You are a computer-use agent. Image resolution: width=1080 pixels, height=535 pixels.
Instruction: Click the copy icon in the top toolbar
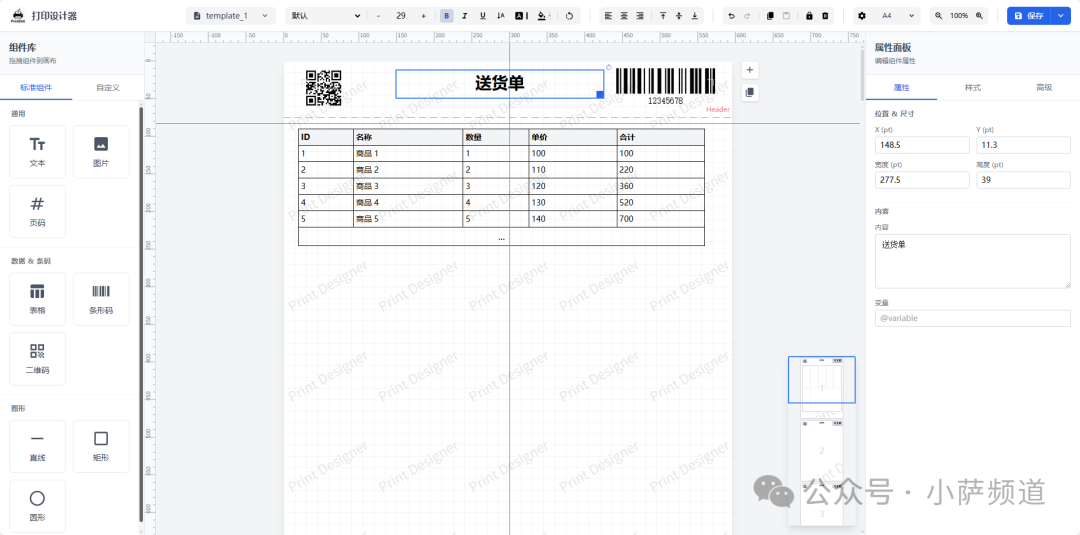pos(770,16)
